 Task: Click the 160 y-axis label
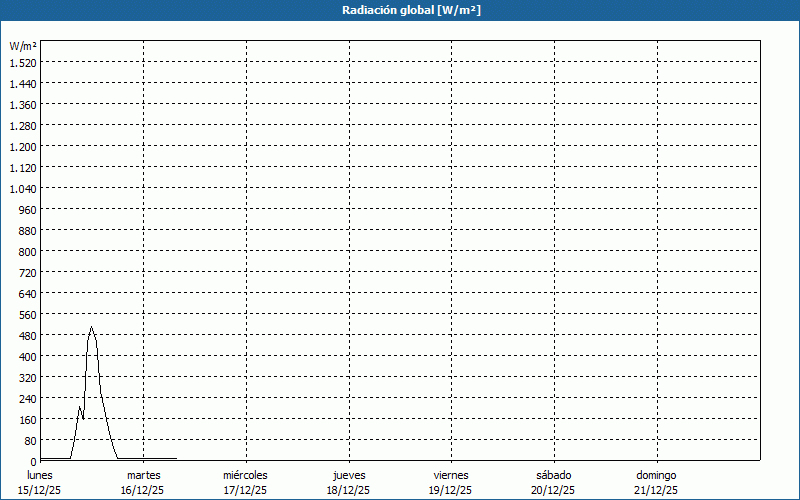point(28,420)
